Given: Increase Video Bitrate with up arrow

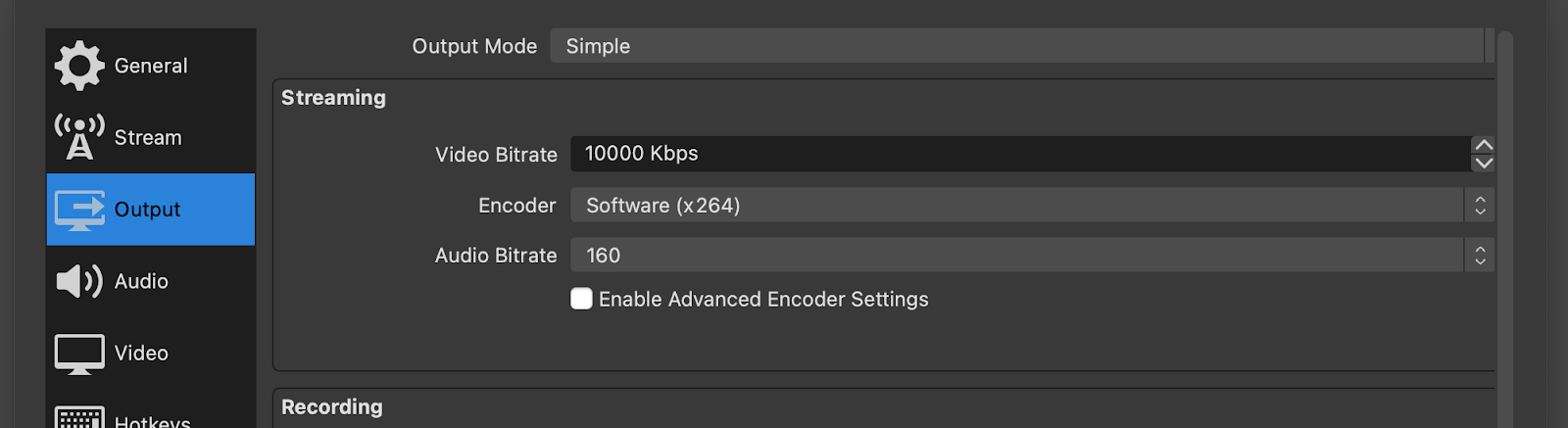Looking at the screenshot, I should [x=1484, y=145].
